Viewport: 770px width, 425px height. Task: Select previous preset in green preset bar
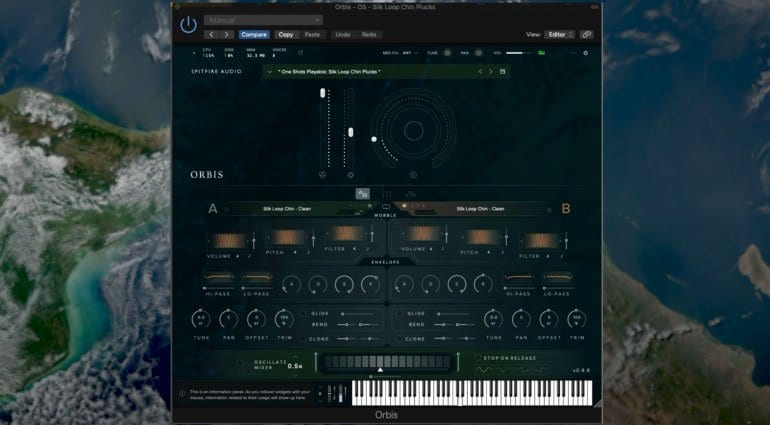(x=480, y=72)
